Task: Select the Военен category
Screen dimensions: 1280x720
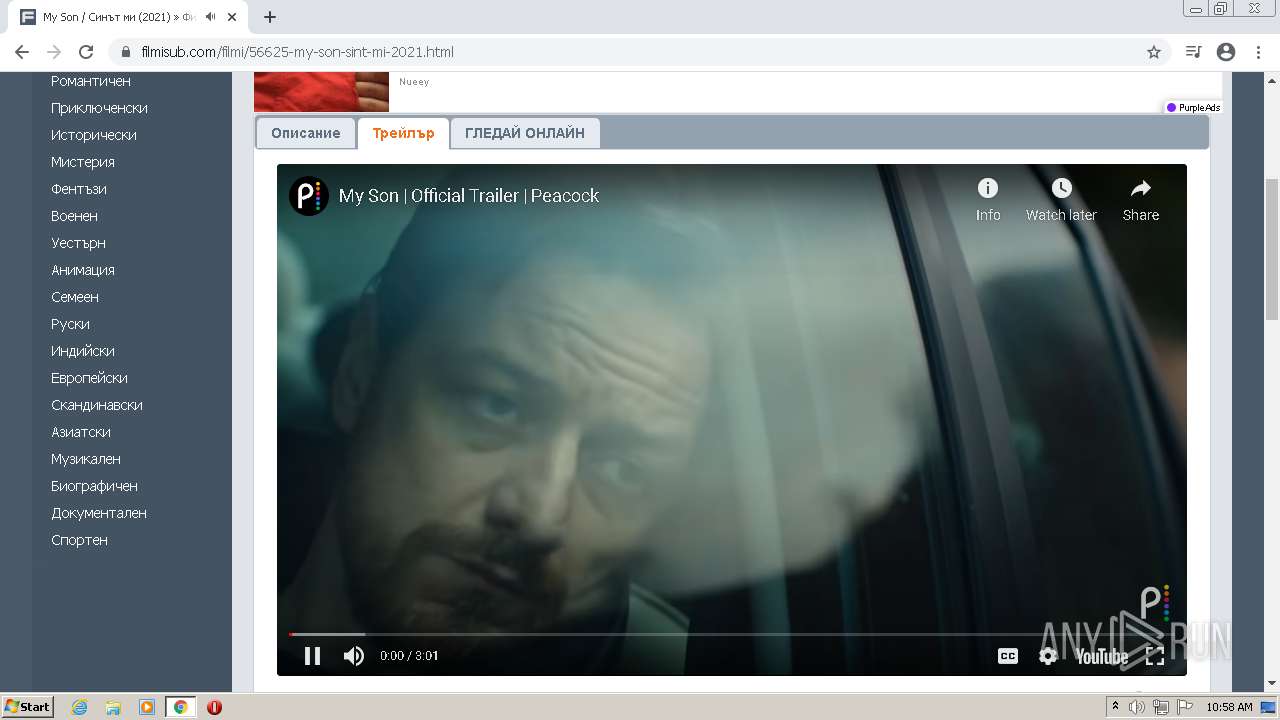Action: 74,216
